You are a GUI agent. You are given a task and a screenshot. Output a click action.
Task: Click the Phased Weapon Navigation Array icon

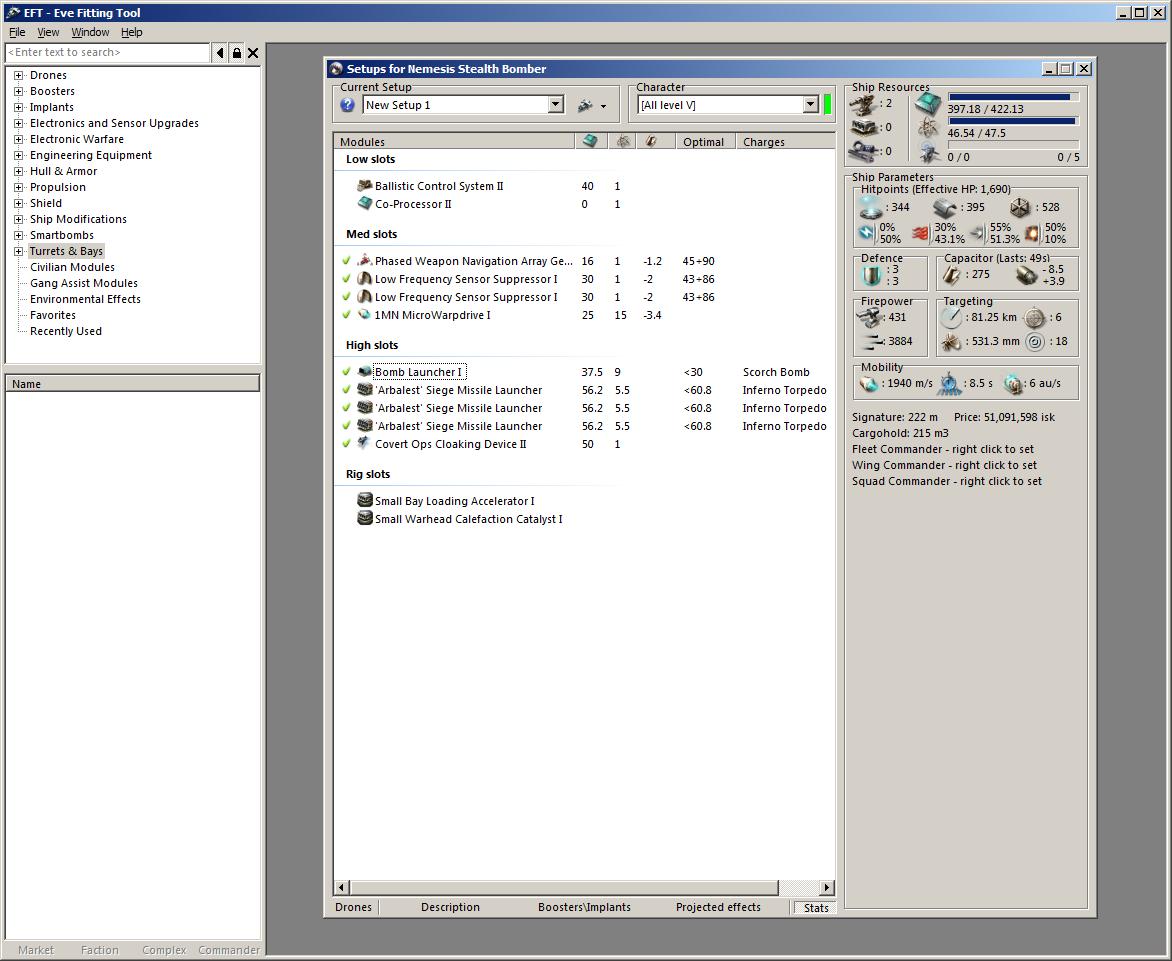tap(365, 260)
